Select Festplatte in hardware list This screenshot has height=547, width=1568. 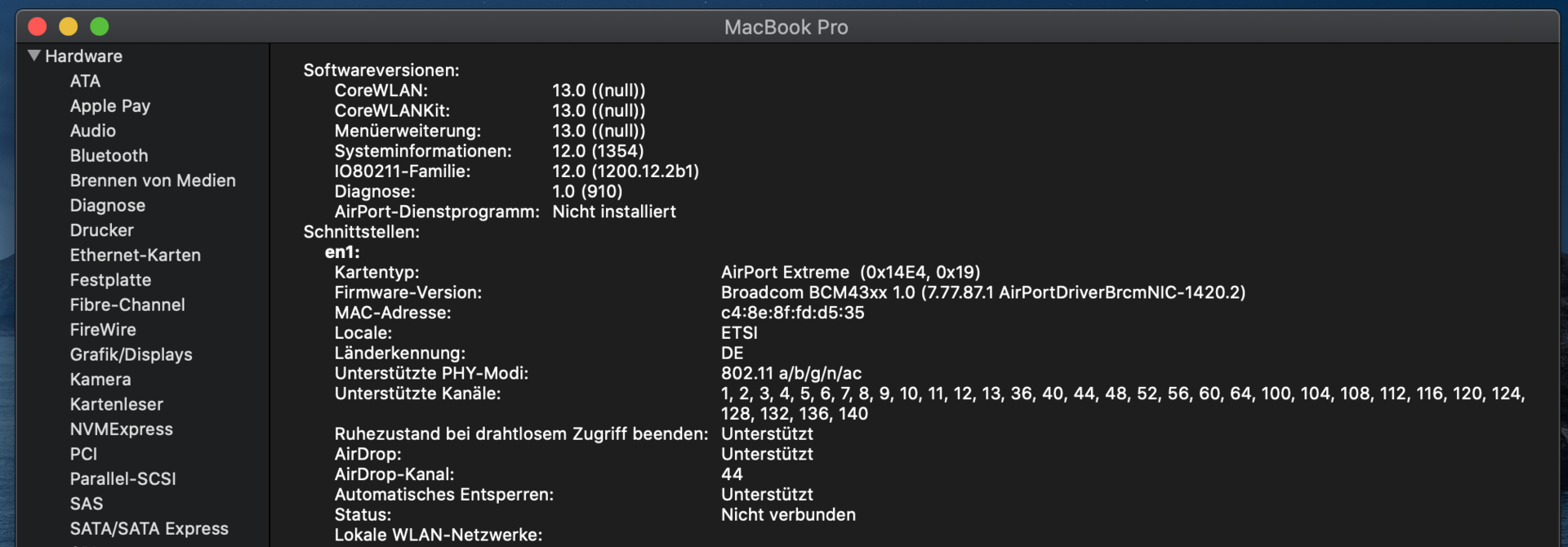pos(111,280)
